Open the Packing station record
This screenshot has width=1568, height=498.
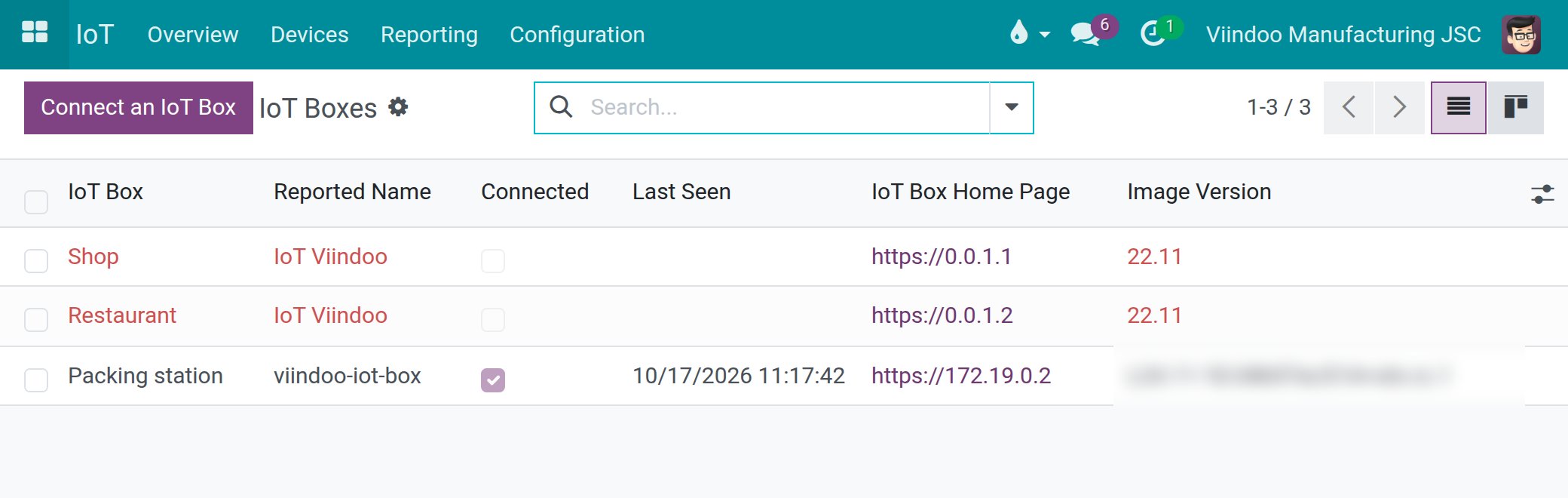coord(145,377)
